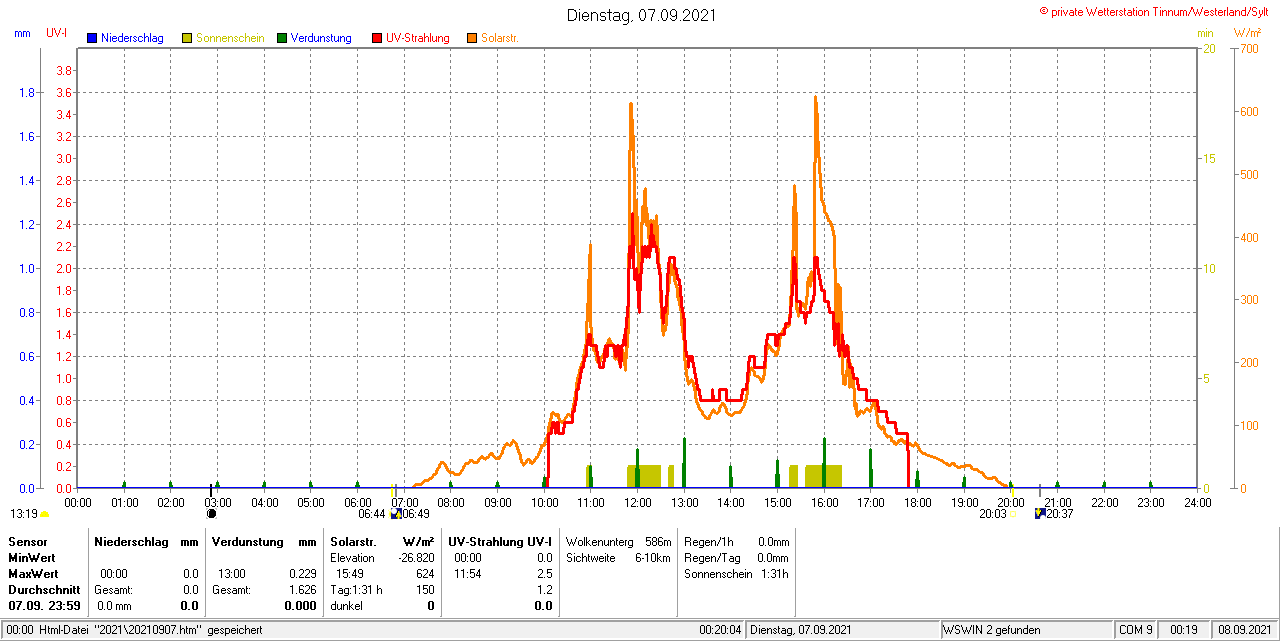Select the Niederschlag legend label
Image resolution: width=1280 pixels, height=641 pixels.
coord(132,38)
